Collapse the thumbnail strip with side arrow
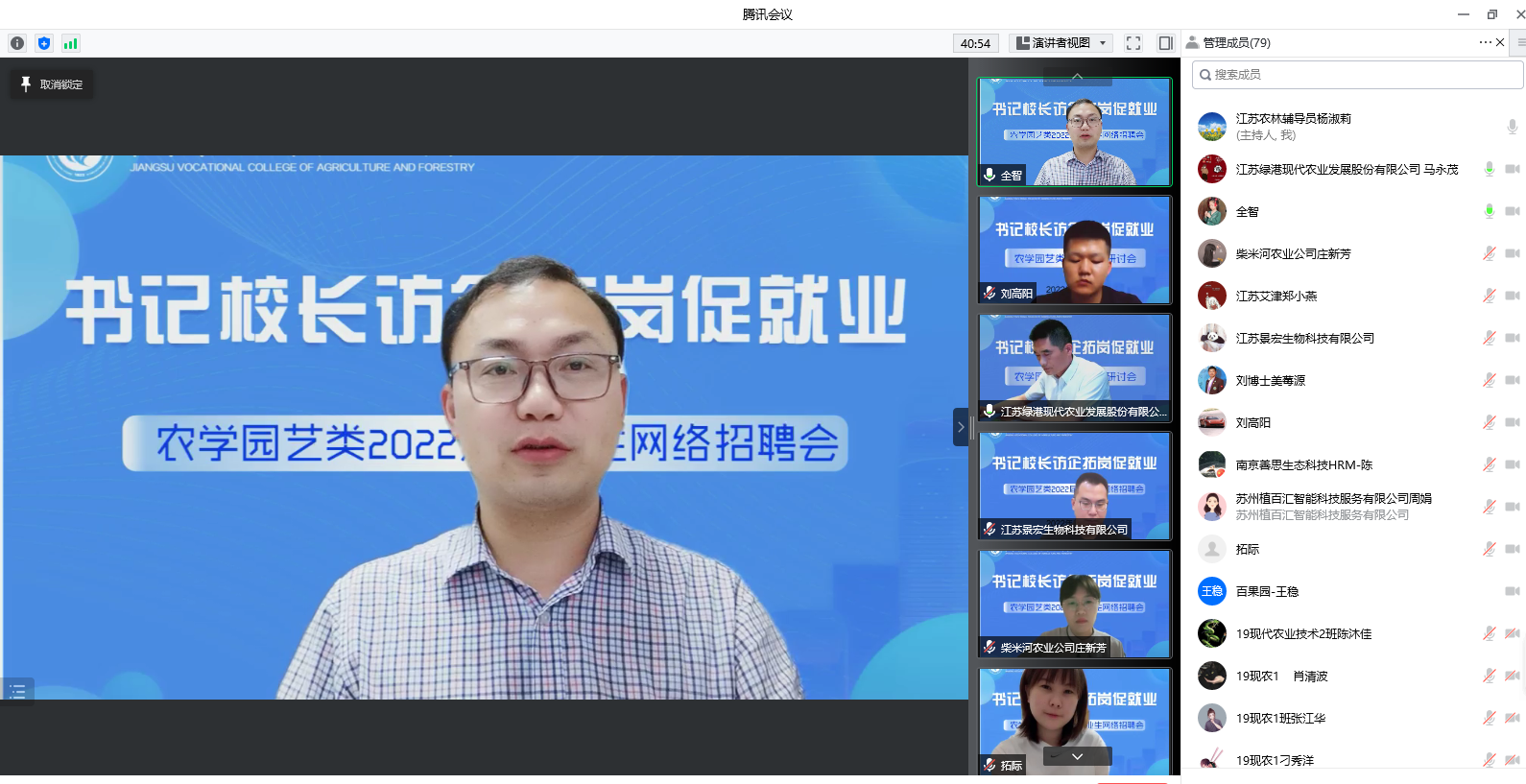The width and height of the screenshot is (1526, 784). click(x=960, y=427)
